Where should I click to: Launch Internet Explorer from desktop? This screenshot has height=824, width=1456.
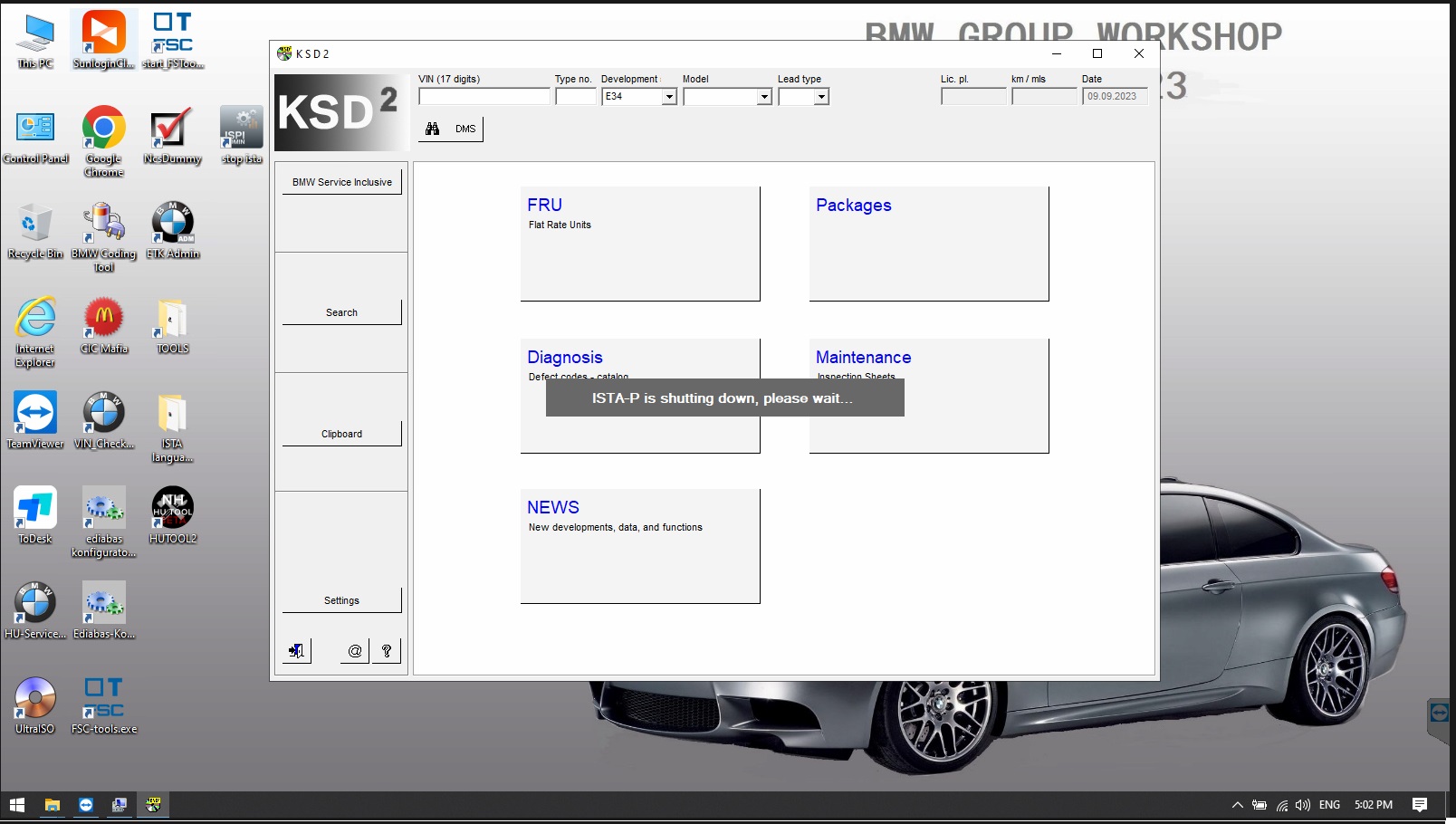pos(35,332)
